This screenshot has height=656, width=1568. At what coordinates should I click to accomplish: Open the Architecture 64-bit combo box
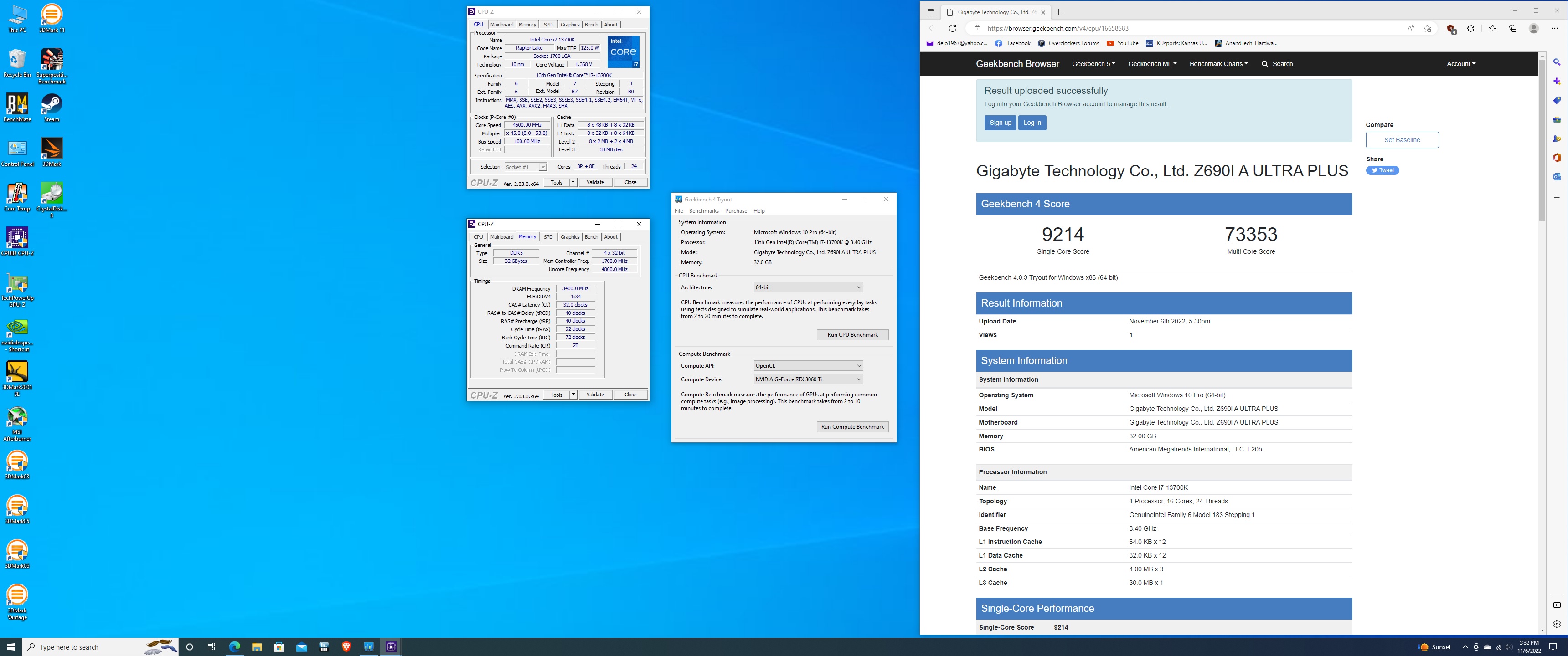coord(808,287)
